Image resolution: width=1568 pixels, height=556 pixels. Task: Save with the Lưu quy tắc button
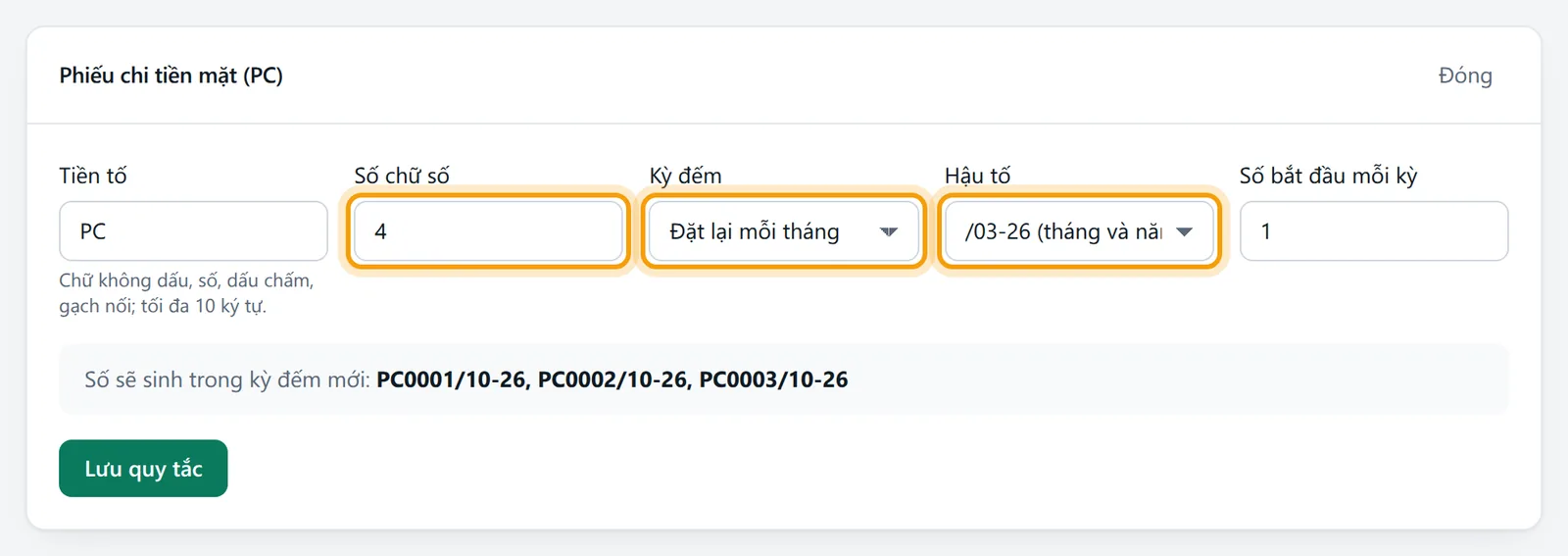click(143, 469)
